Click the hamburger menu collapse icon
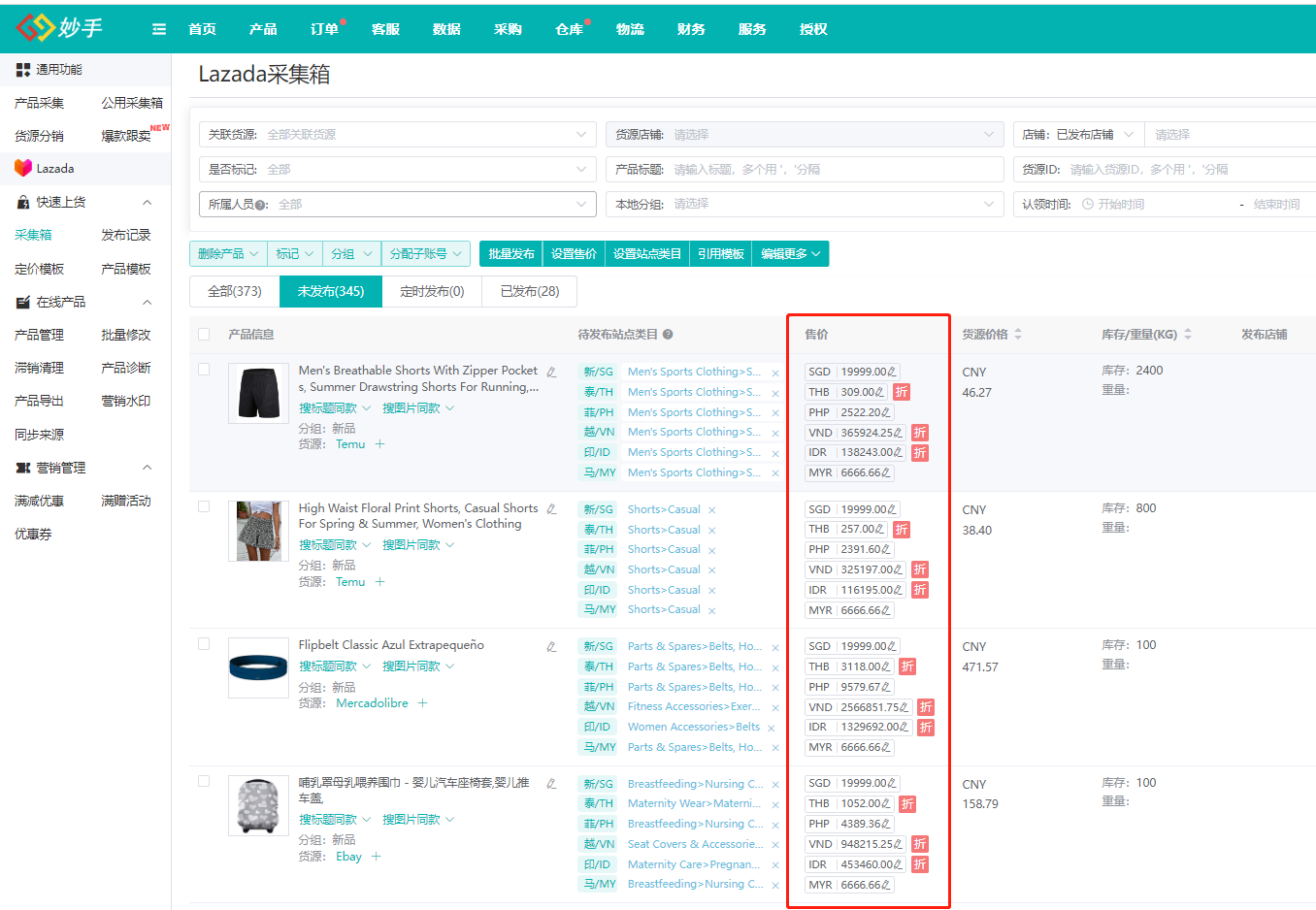 point(159,29)
